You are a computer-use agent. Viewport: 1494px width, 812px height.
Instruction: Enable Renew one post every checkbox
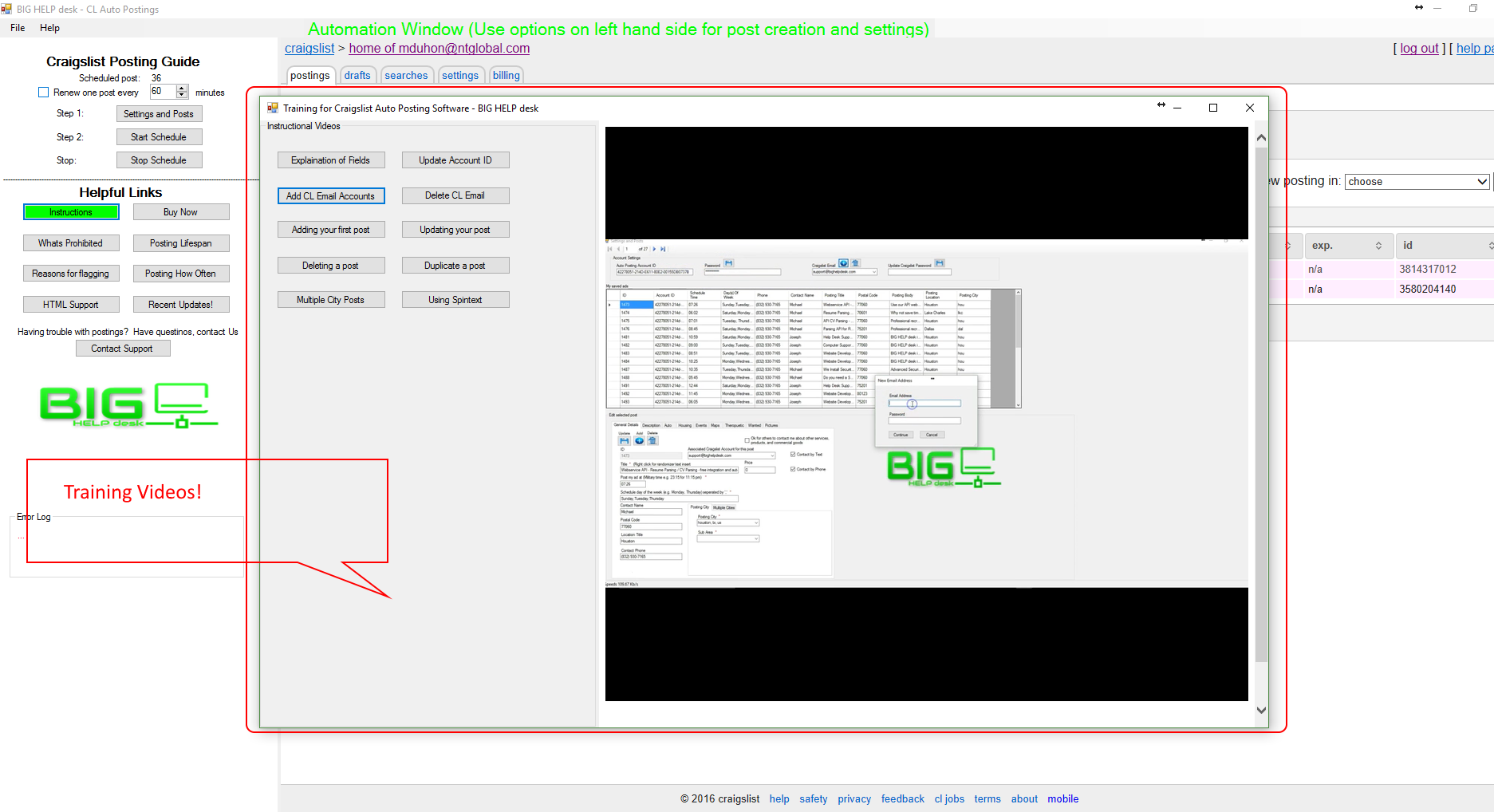point(44,93)
